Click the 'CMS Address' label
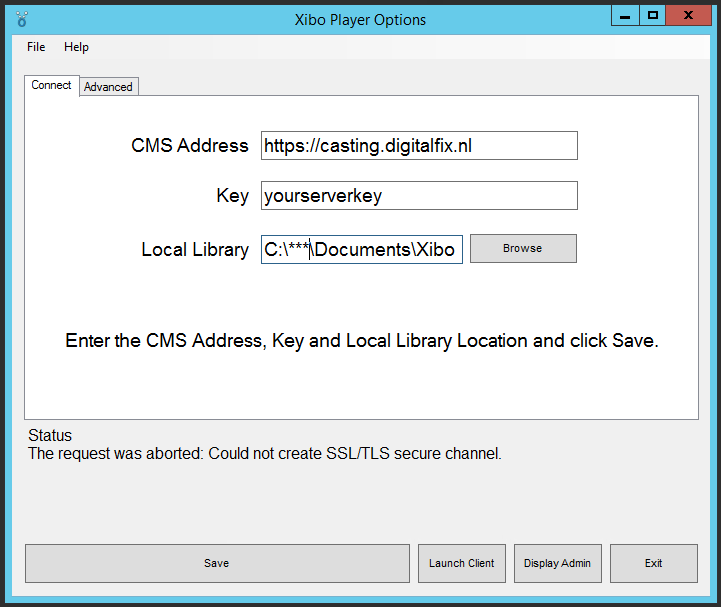Screen dimensions: 721x607 pos(189,146)
